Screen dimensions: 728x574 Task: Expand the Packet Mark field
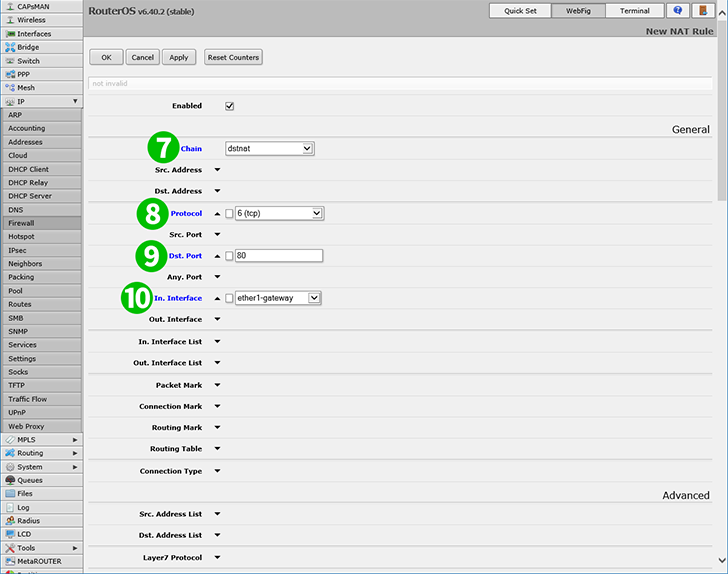click(217, 385)
